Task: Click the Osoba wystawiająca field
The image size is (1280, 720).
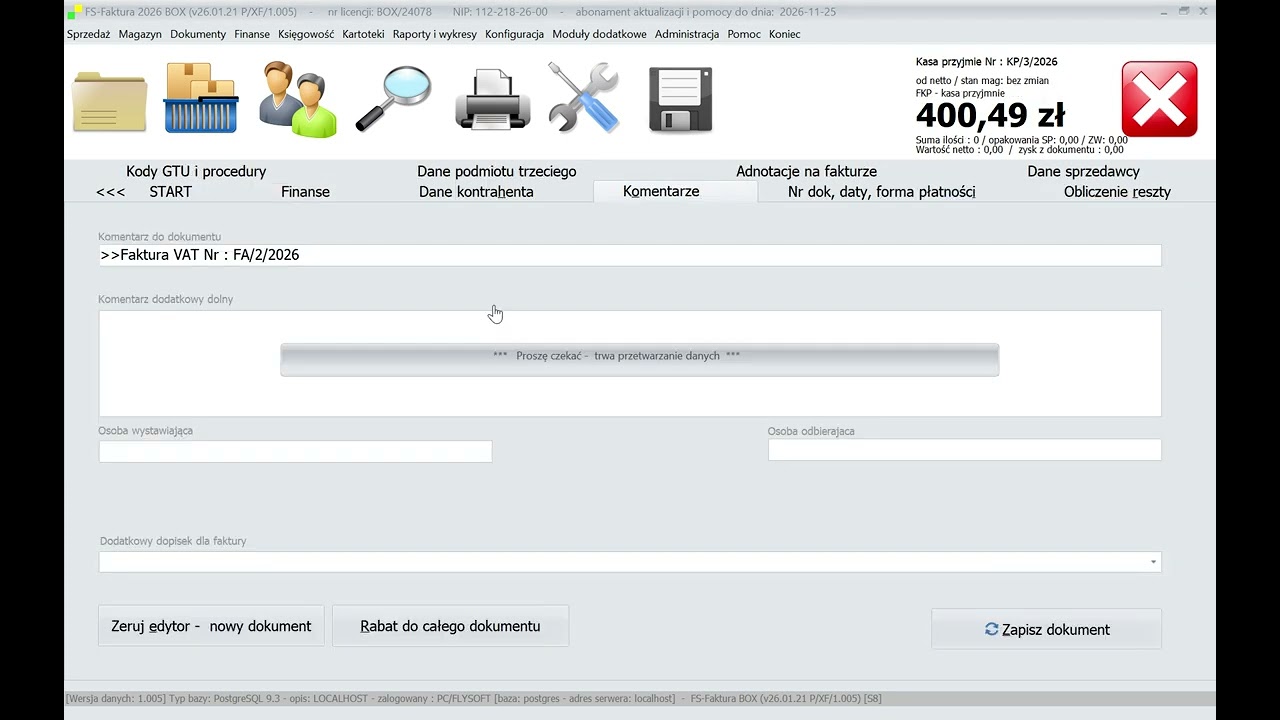Action: click(x=295, y=451)
